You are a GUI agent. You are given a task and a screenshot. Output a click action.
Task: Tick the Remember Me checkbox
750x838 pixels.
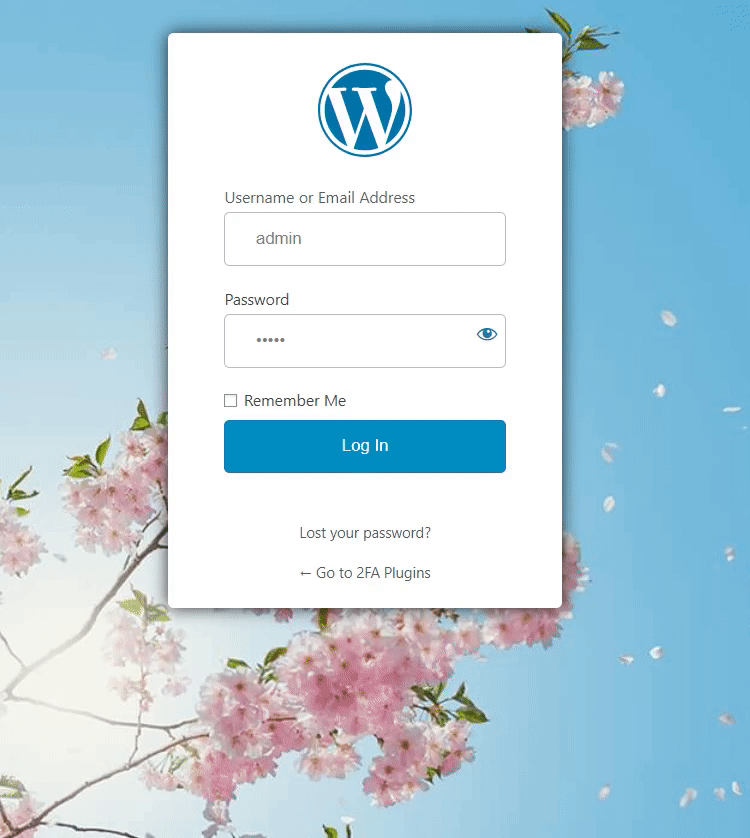coord(230,400)
